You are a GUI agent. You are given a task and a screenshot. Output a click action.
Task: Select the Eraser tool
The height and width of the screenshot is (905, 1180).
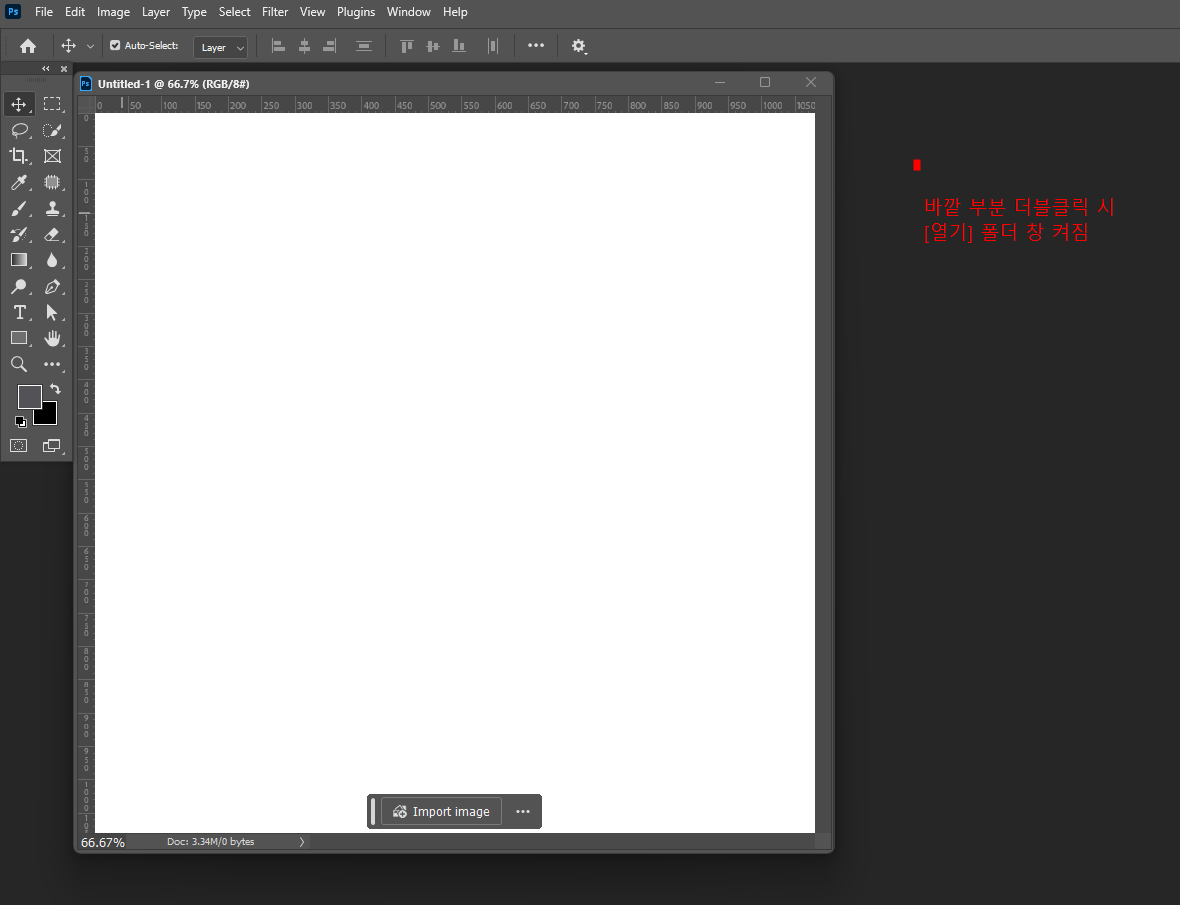52,234
